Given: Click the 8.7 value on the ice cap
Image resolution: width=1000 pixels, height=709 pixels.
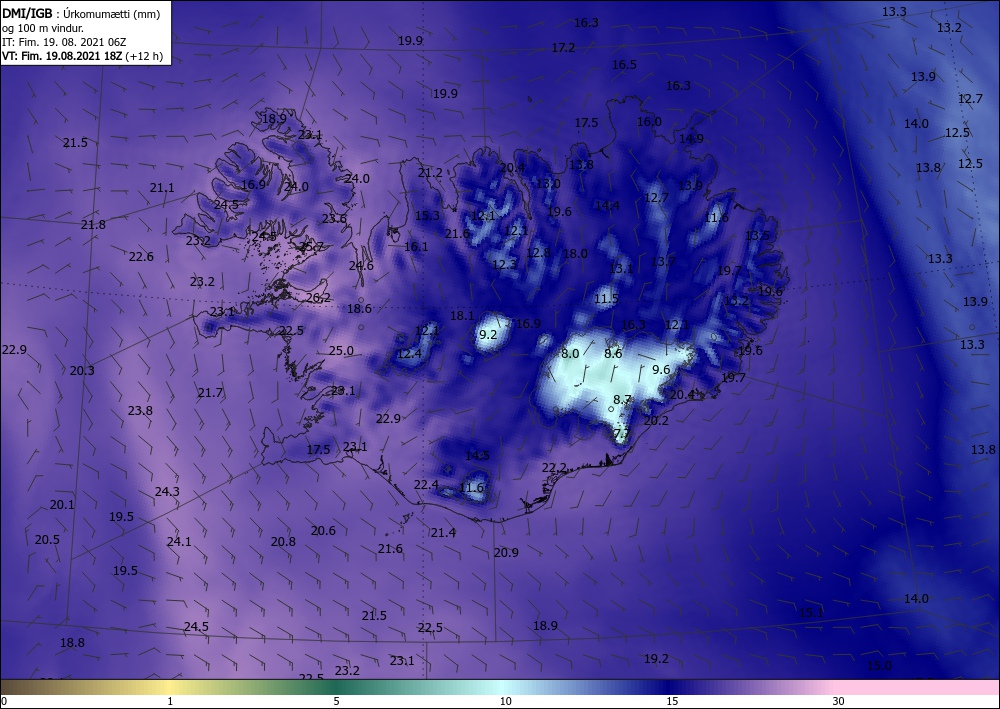Looking at the screenshot, I should (x=622, y=400).
